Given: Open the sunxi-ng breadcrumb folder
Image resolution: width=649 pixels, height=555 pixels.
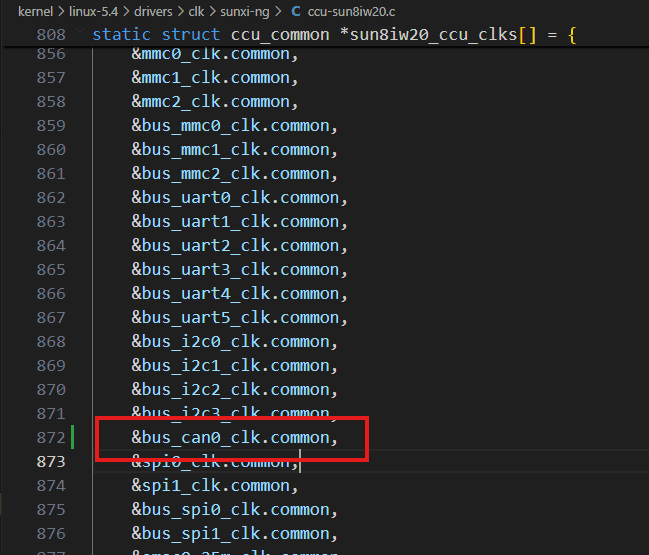Looking at the screenshot, I should [x=243, y=11].
